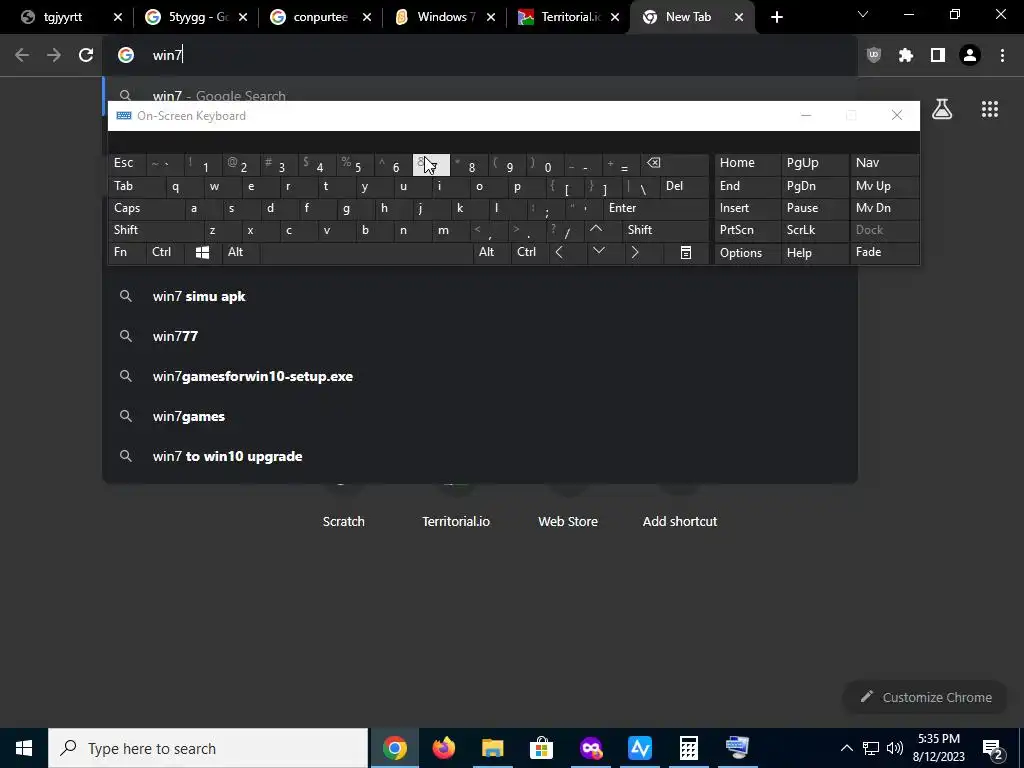Image resolution: width=1024 pixels, height=768 pixels.
Task: Reload the page in Chrome
Action: tap(86, 56)
